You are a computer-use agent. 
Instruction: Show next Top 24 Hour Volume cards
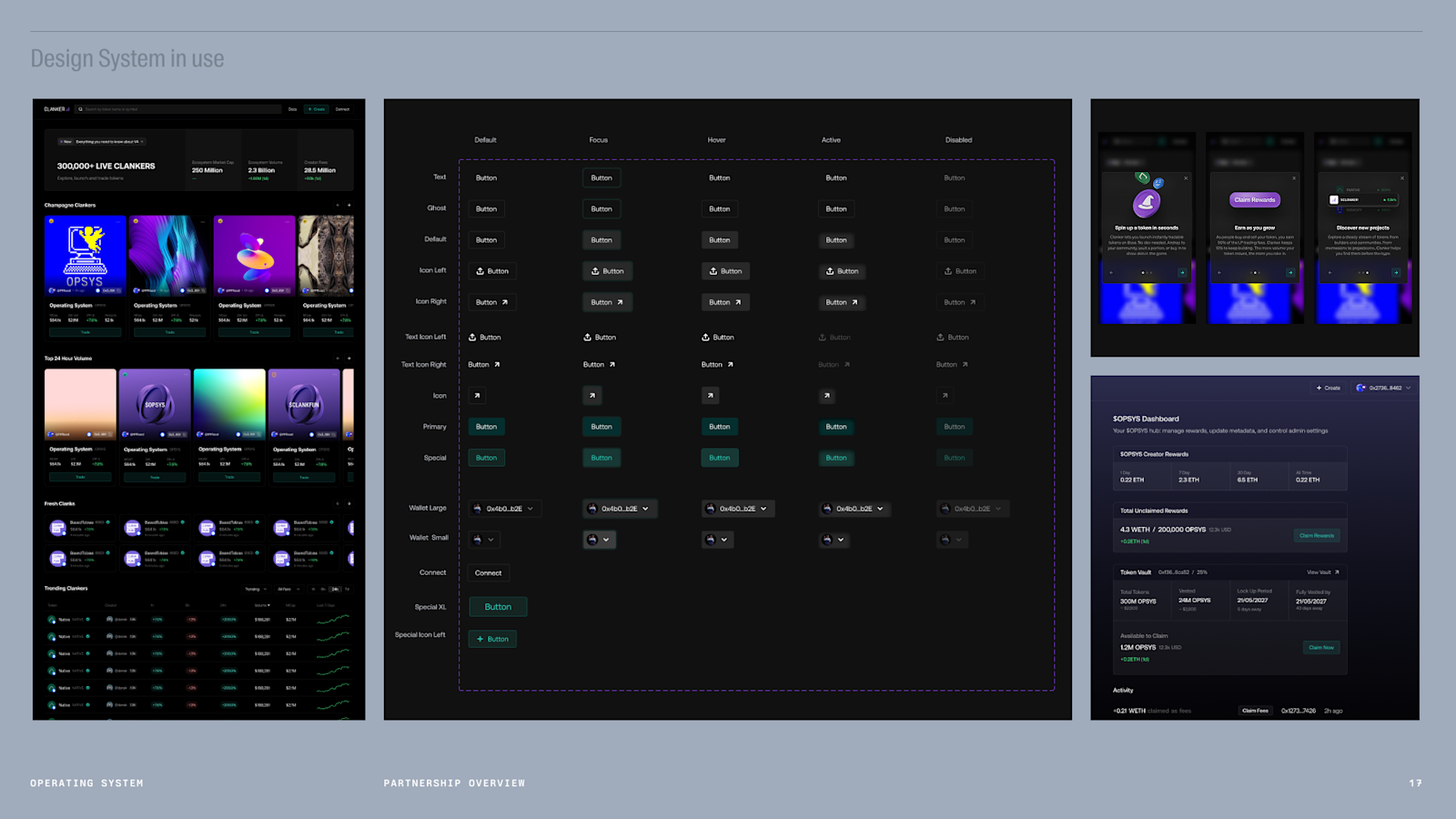(x=349, y=359)
